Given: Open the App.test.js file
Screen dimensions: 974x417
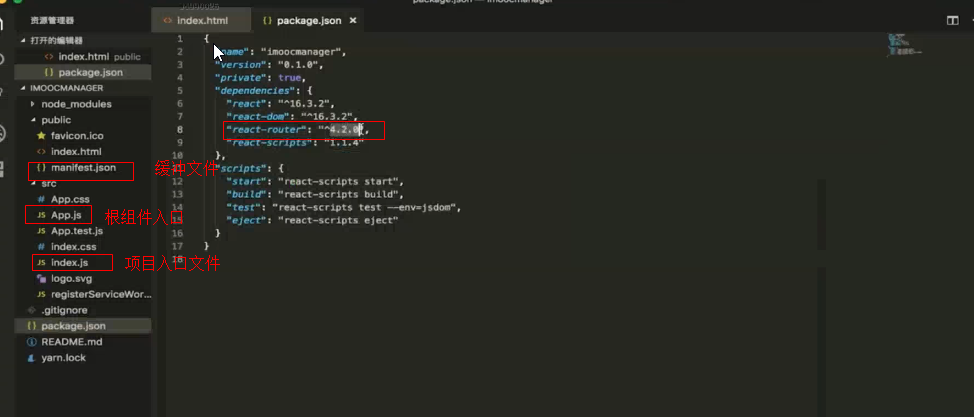Looking at the screenshot, I should (77, 231).
